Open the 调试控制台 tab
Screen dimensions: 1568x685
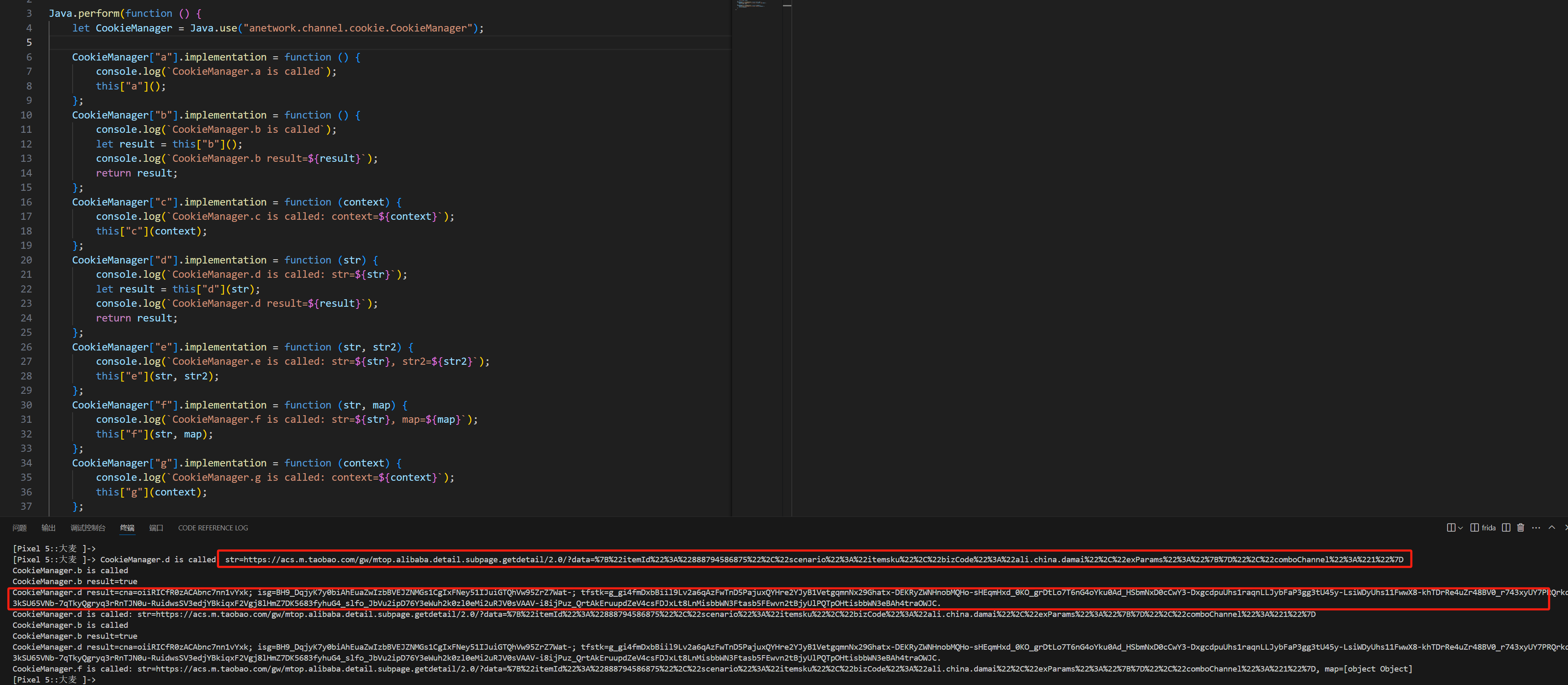pyautogui.click(x=88, y=528)
